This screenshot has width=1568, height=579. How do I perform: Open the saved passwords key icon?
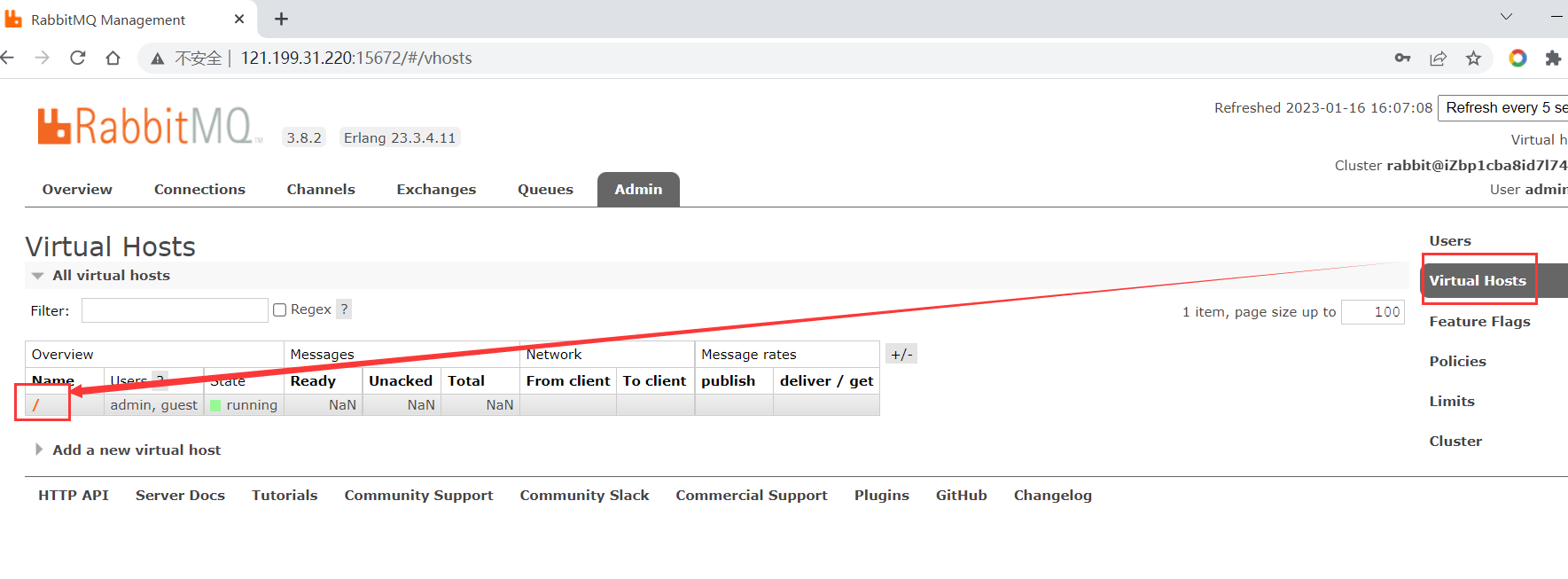[x=1402, y=58]
